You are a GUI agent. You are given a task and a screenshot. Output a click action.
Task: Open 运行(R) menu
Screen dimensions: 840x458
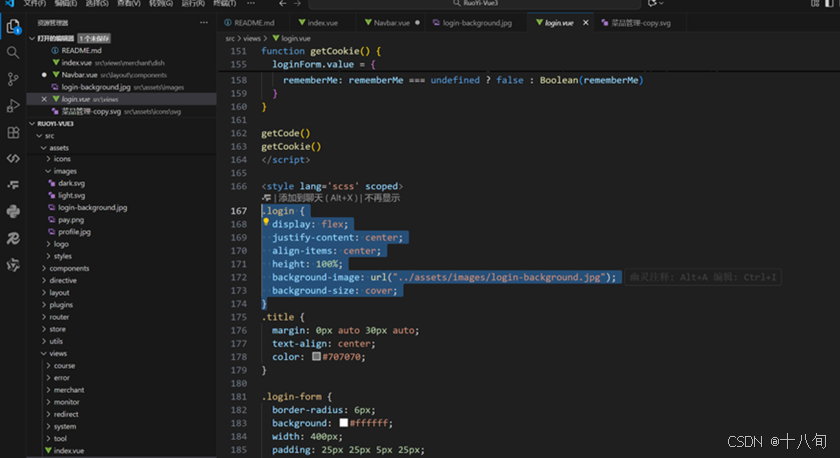(x=193, y=3)
